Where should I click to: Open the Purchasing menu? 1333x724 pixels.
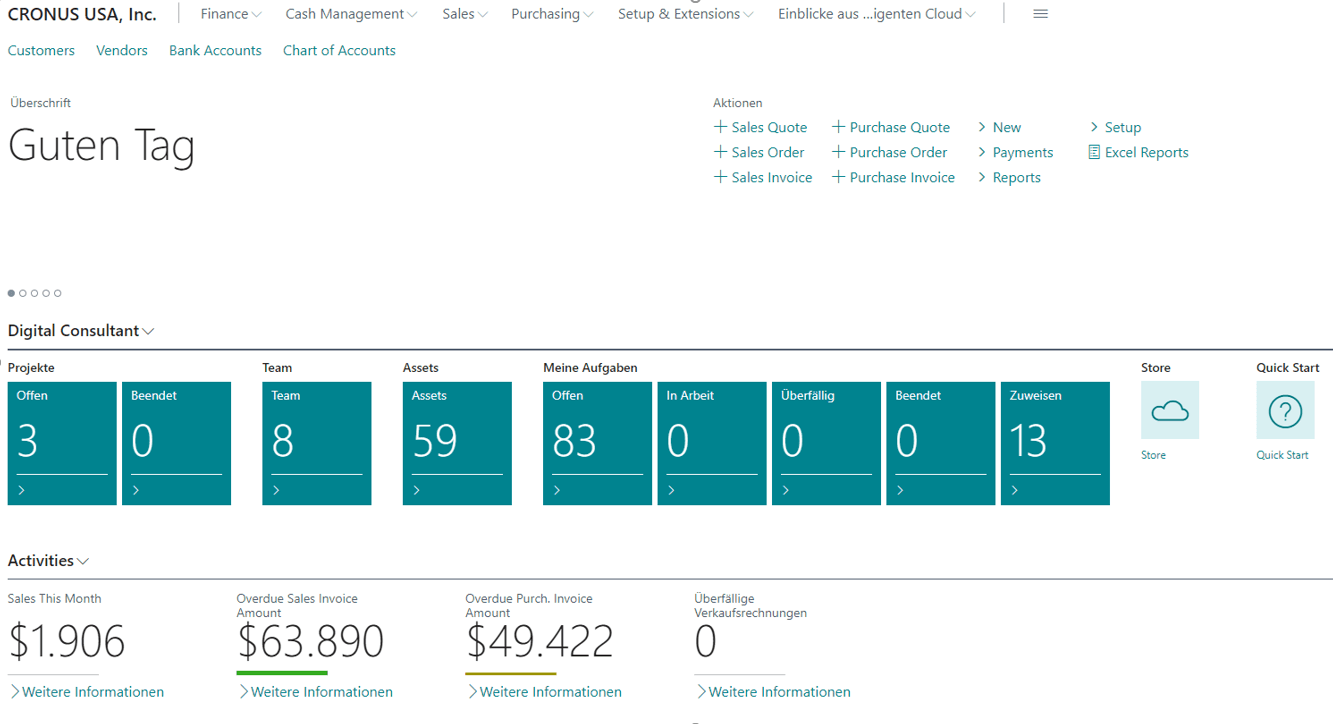552,14
